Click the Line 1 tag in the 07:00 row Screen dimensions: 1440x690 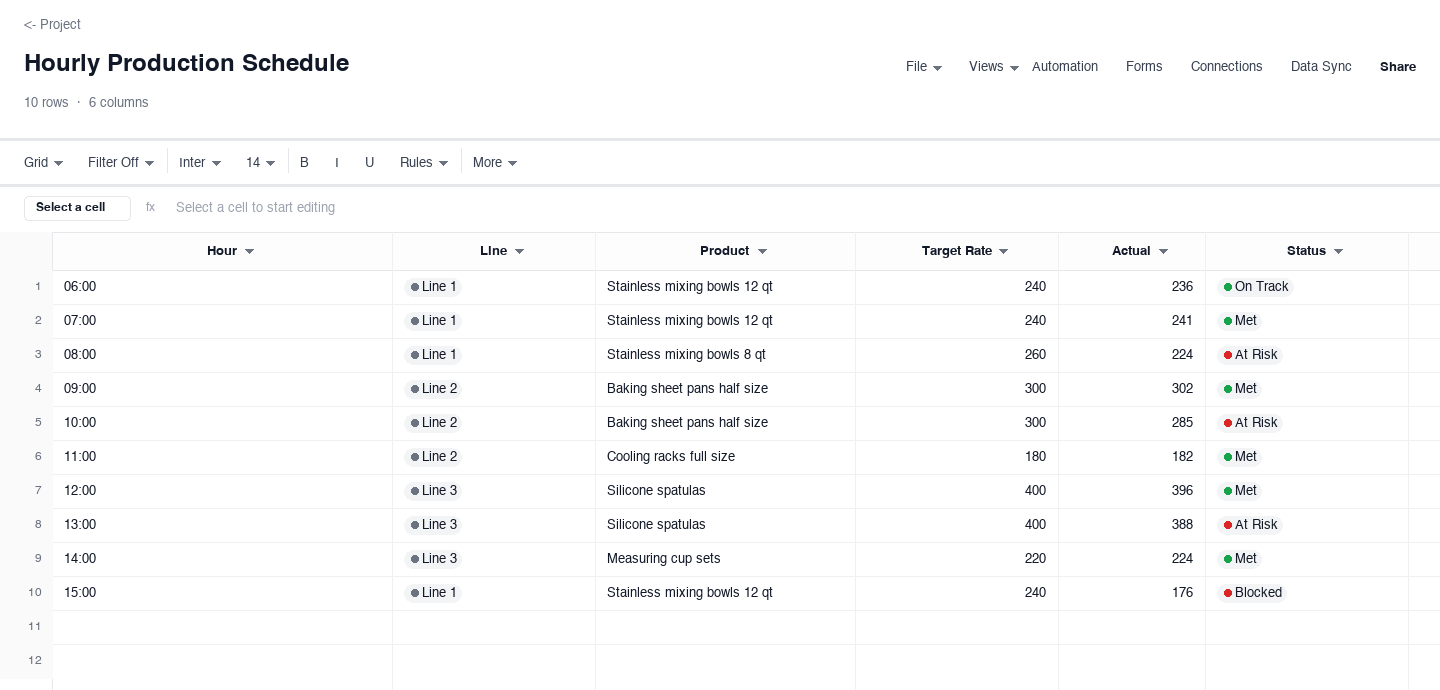click(x=433, y=321)
